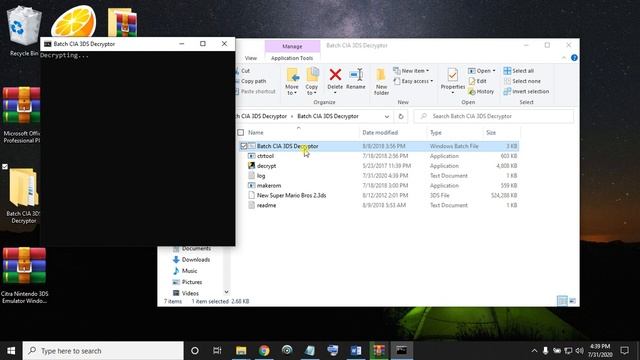Open the Windows Start menu

11,351
